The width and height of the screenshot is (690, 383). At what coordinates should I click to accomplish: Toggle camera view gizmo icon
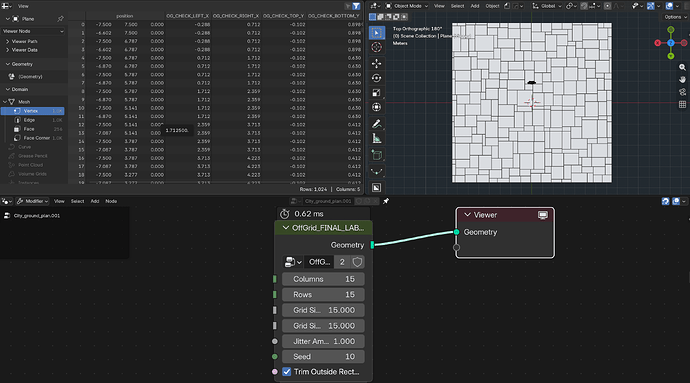click(682, 92)
